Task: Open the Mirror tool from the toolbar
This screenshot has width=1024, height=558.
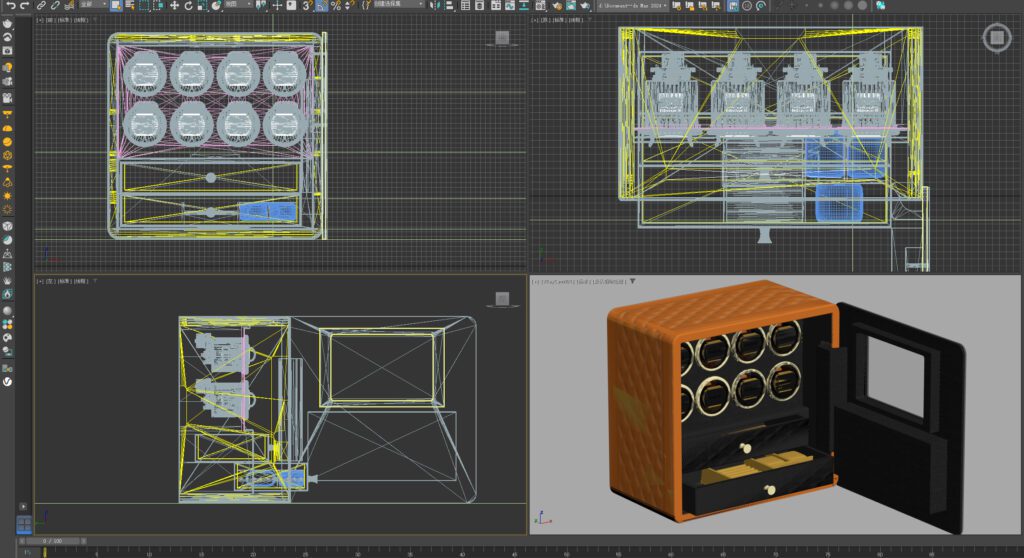Action: click(433, 6)
